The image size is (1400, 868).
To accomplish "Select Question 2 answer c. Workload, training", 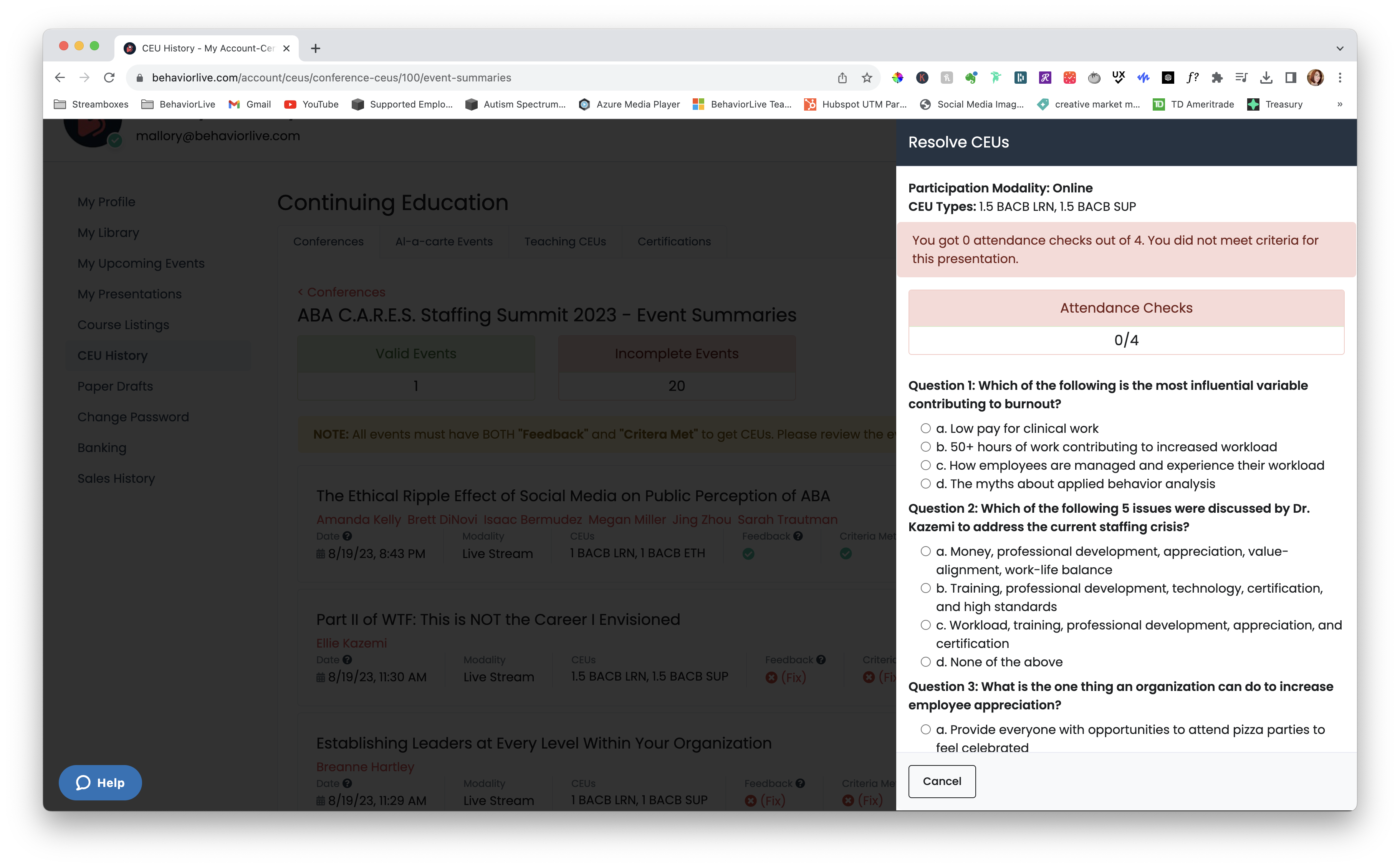I will point(925,624).
